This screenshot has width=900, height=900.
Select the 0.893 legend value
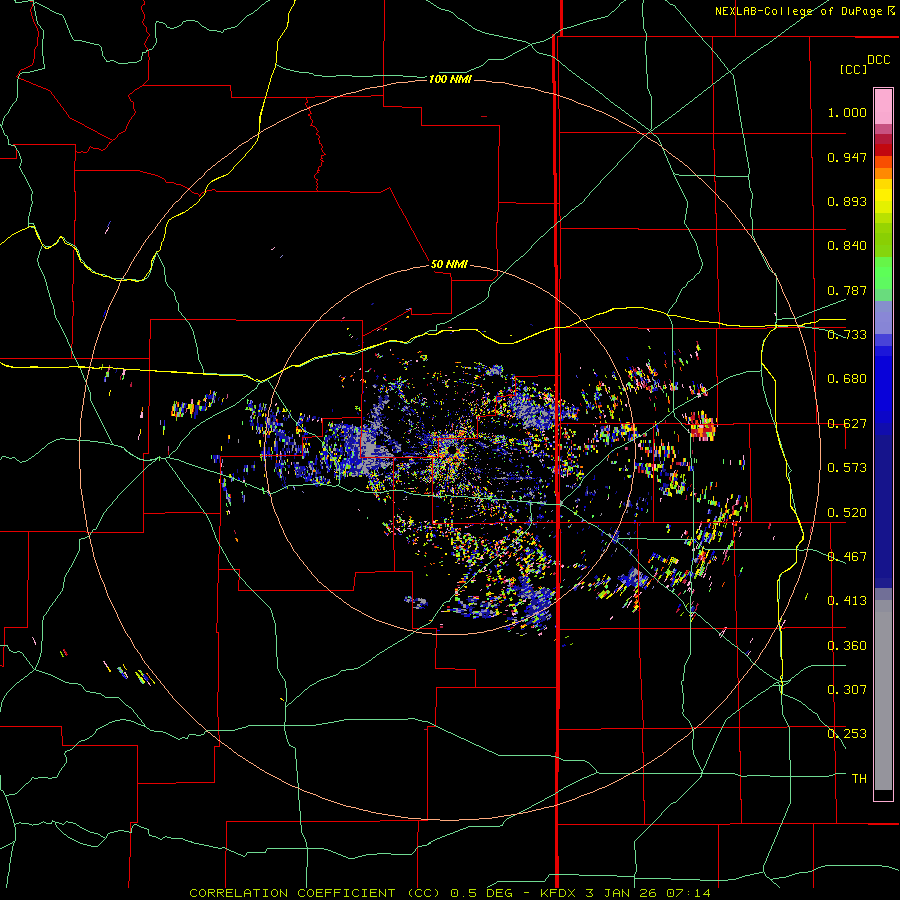tap(847, 201)
